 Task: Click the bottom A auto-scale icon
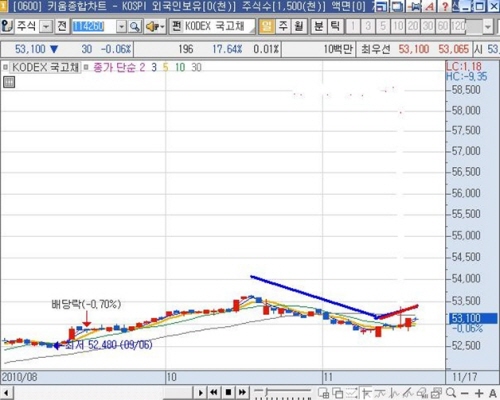coord(493,393)
